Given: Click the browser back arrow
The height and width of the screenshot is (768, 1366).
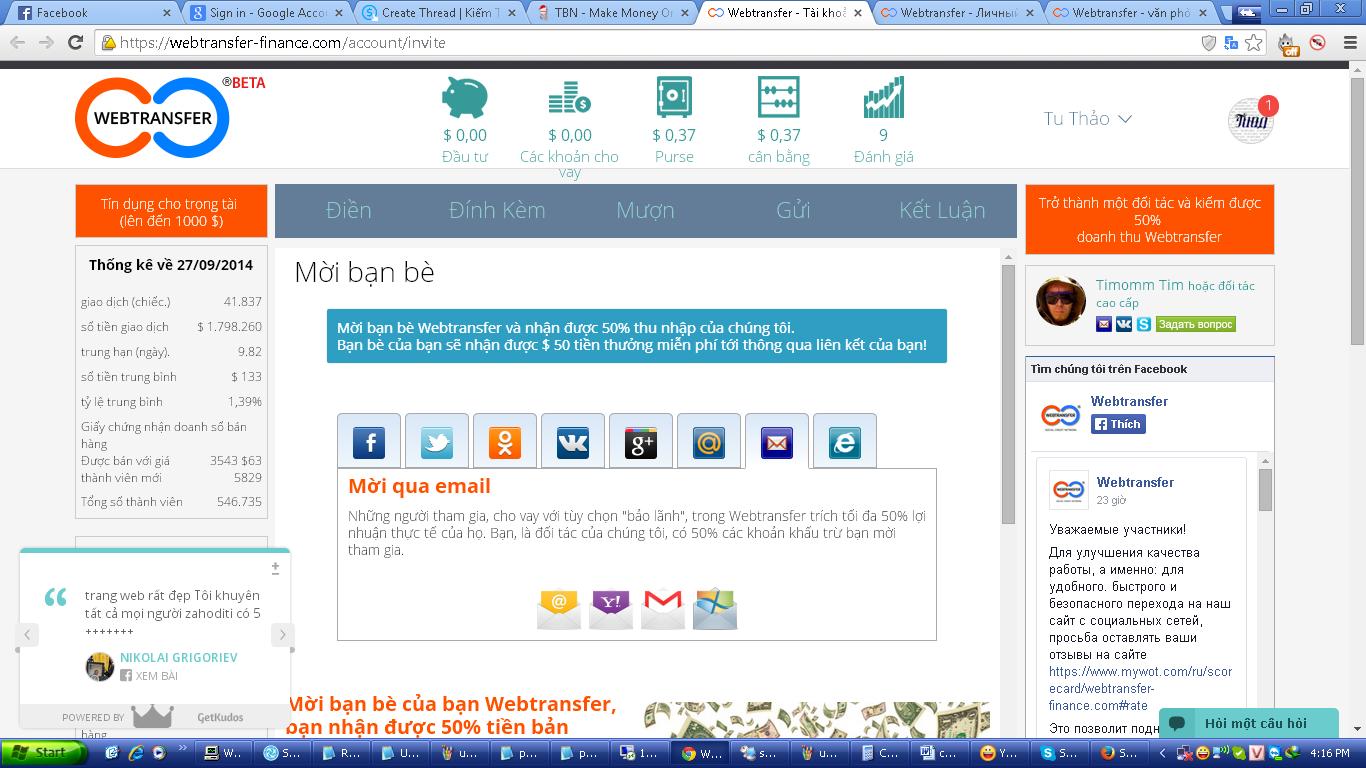Looking at the screenshot, I should 18,42.
